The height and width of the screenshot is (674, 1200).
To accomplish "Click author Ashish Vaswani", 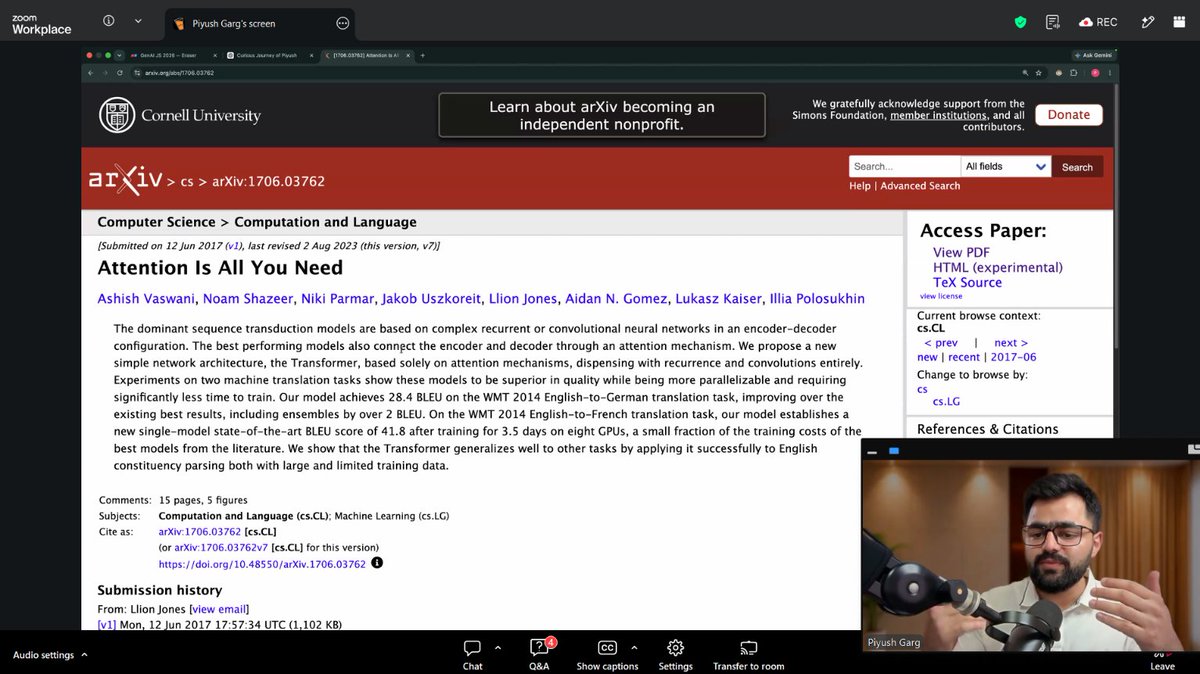I will pos(147,298).
